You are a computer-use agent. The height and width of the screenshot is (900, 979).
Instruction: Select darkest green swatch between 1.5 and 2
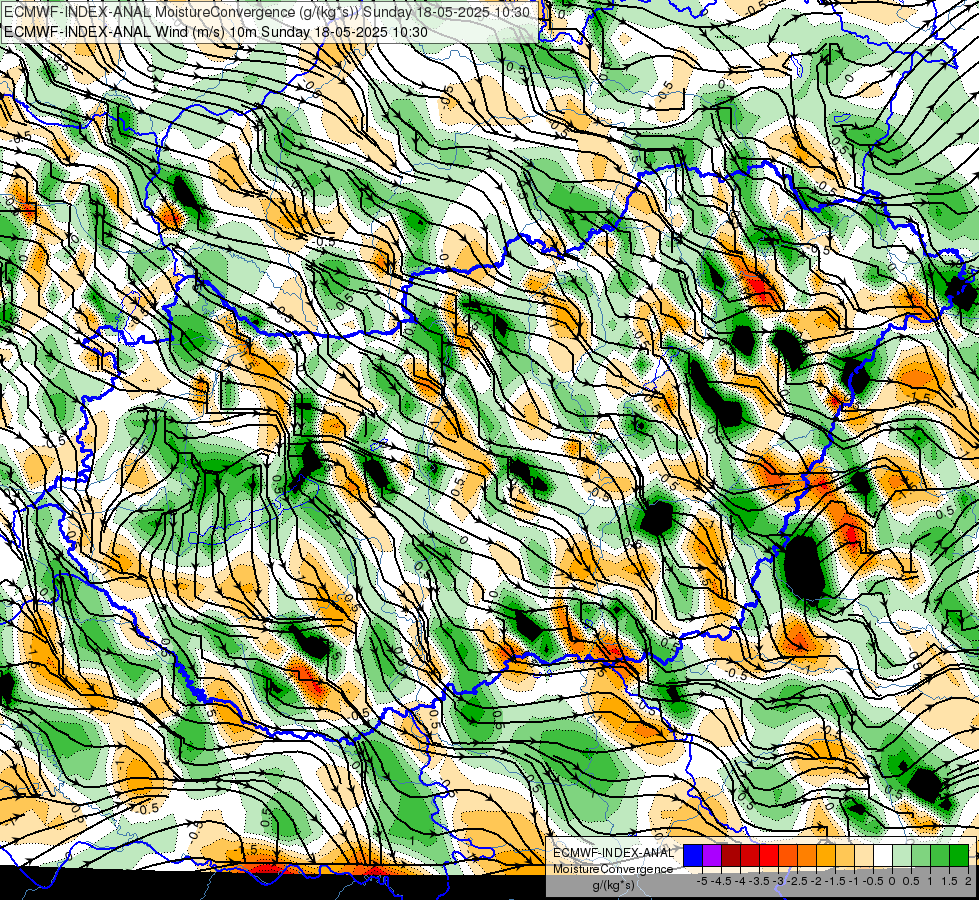point(959,855)
